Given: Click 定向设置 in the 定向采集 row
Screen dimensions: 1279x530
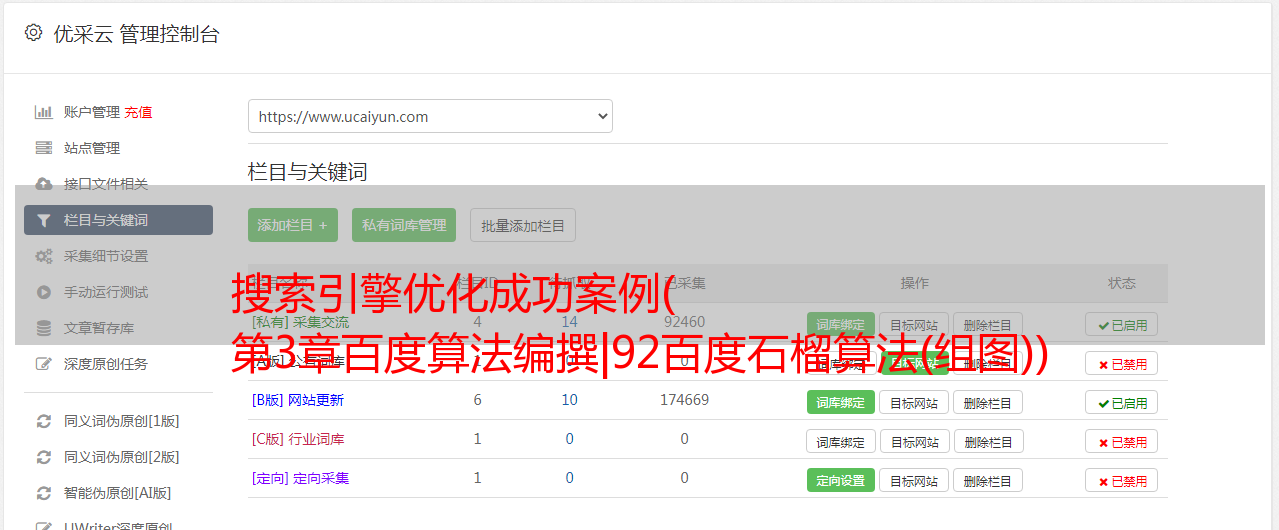Looking at the screenshot, I should (840, 481).
